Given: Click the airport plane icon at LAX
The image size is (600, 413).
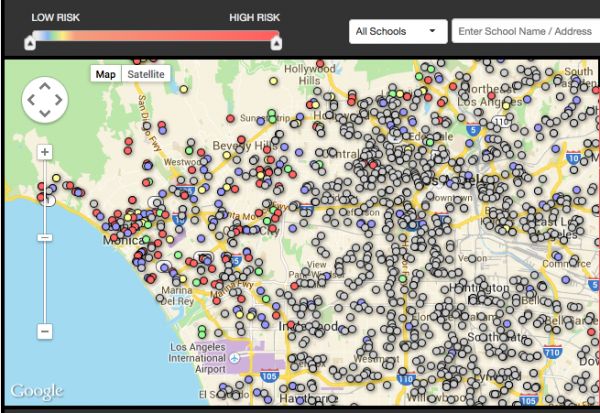Looking at the screenshot, I should coord(234,358).
